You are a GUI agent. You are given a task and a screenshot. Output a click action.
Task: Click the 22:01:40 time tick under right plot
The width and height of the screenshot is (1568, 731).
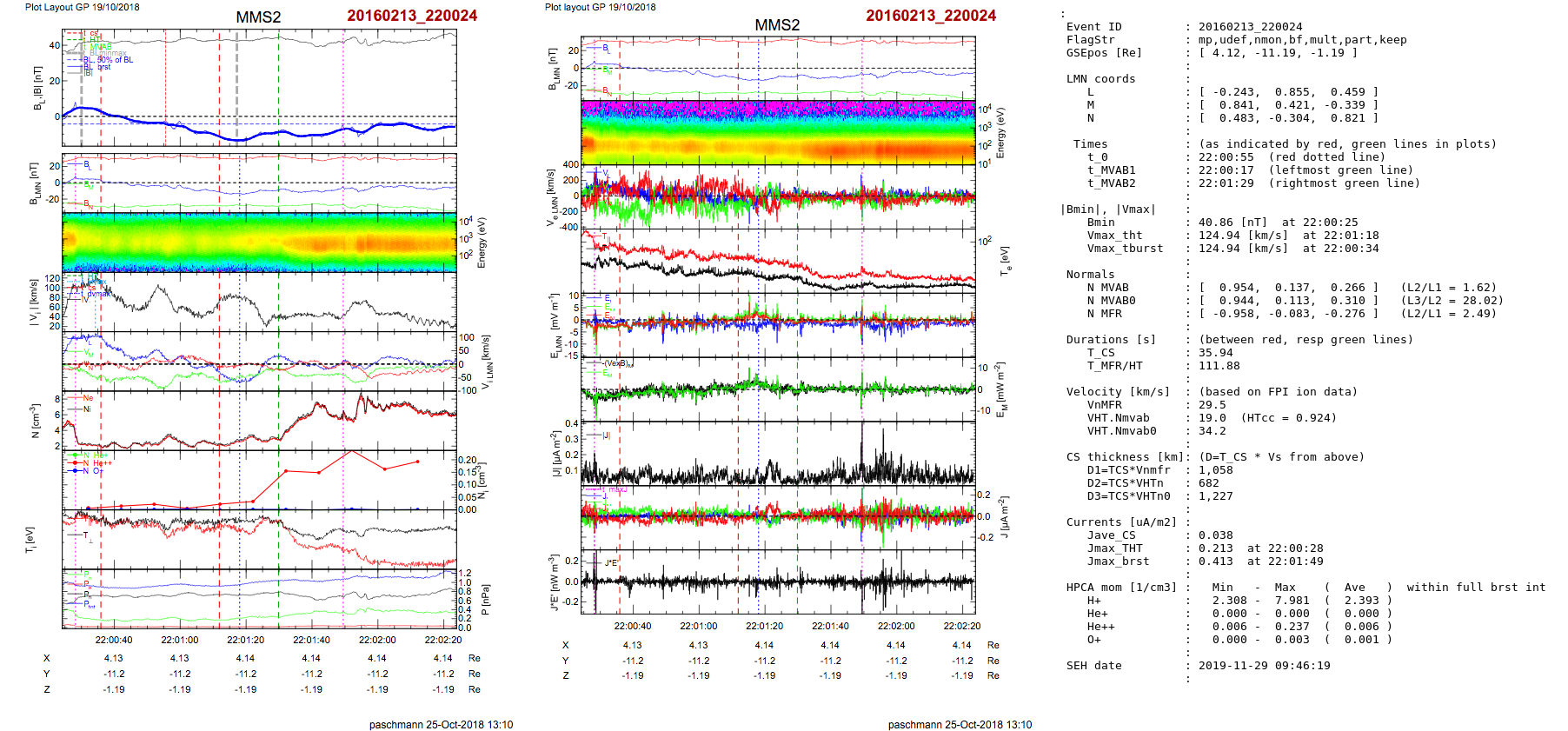point(830,626)
